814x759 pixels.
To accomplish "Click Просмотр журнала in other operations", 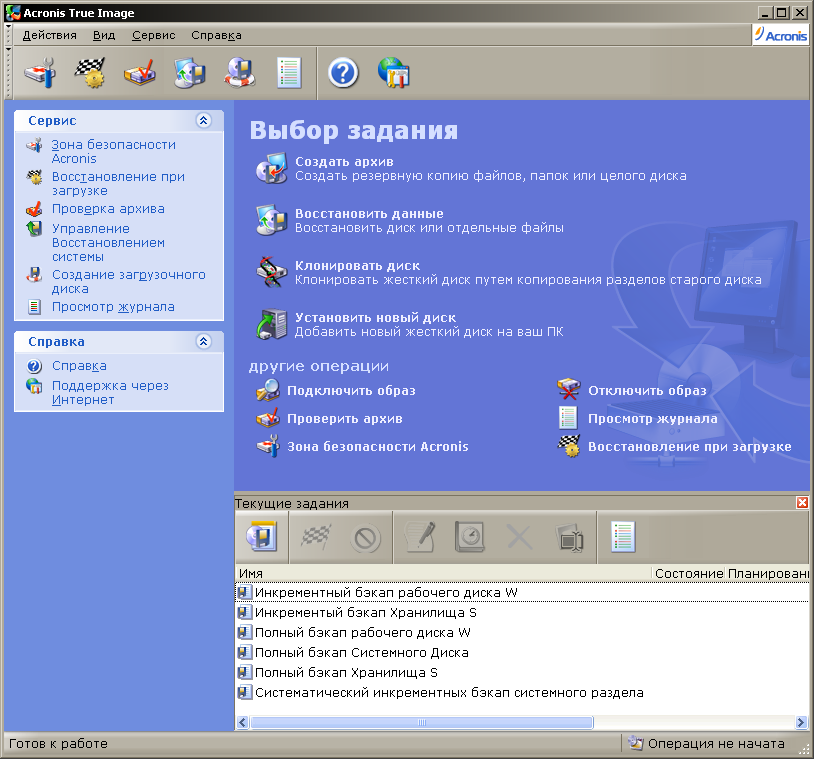I will point(653,418).
